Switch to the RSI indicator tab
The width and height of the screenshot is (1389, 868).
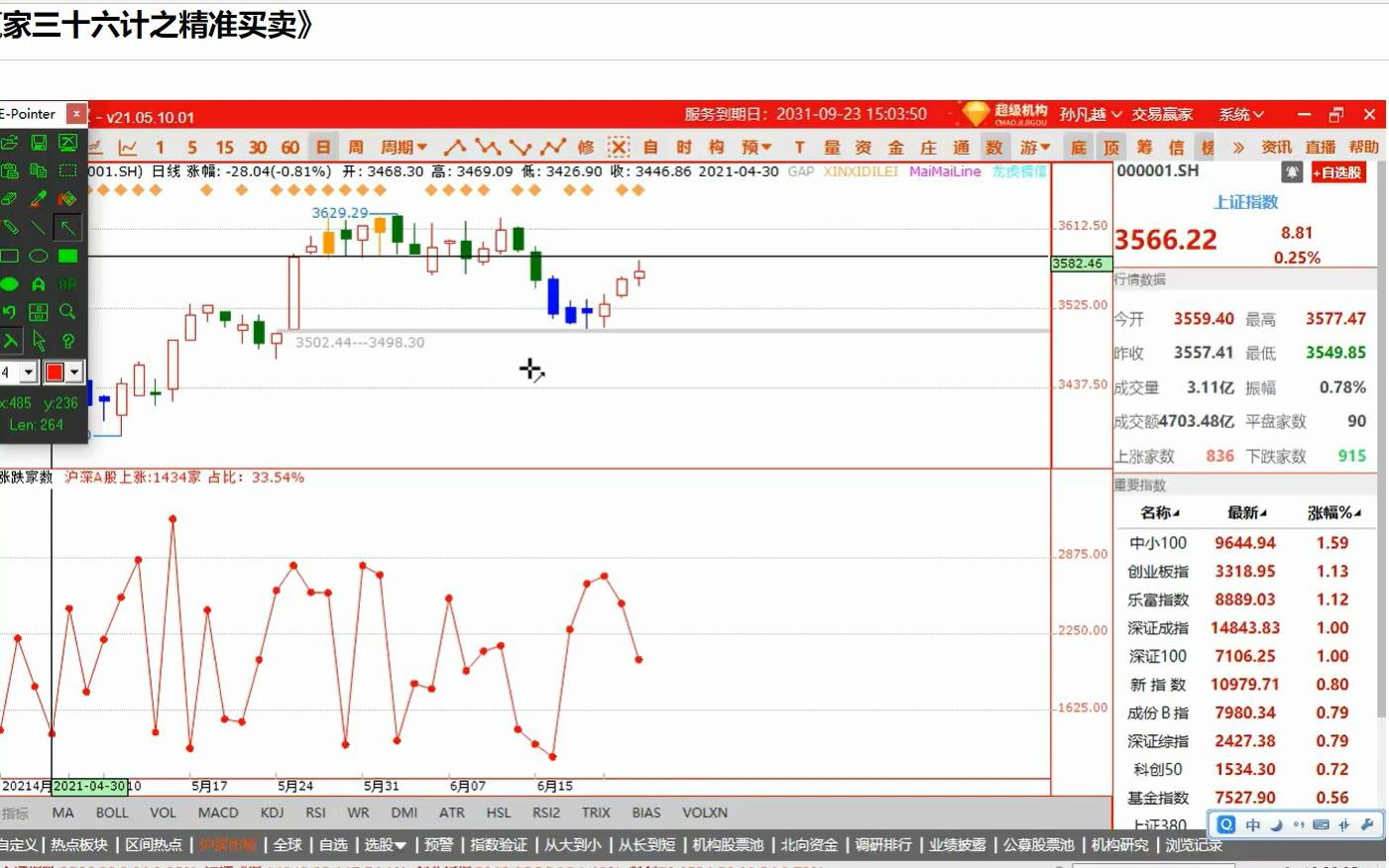tap(315, 813)
